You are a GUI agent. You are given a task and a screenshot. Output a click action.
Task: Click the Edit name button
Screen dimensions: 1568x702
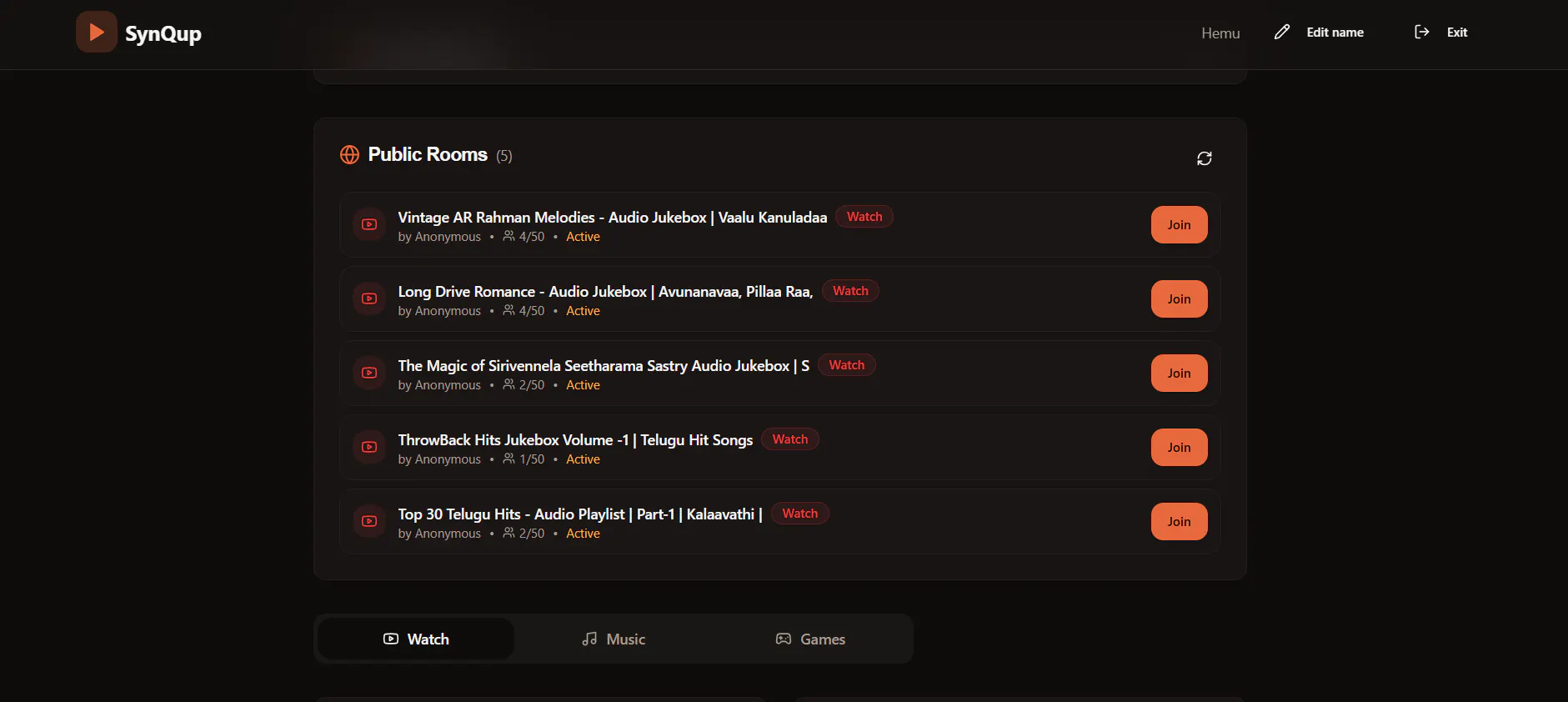[1320, 32]
